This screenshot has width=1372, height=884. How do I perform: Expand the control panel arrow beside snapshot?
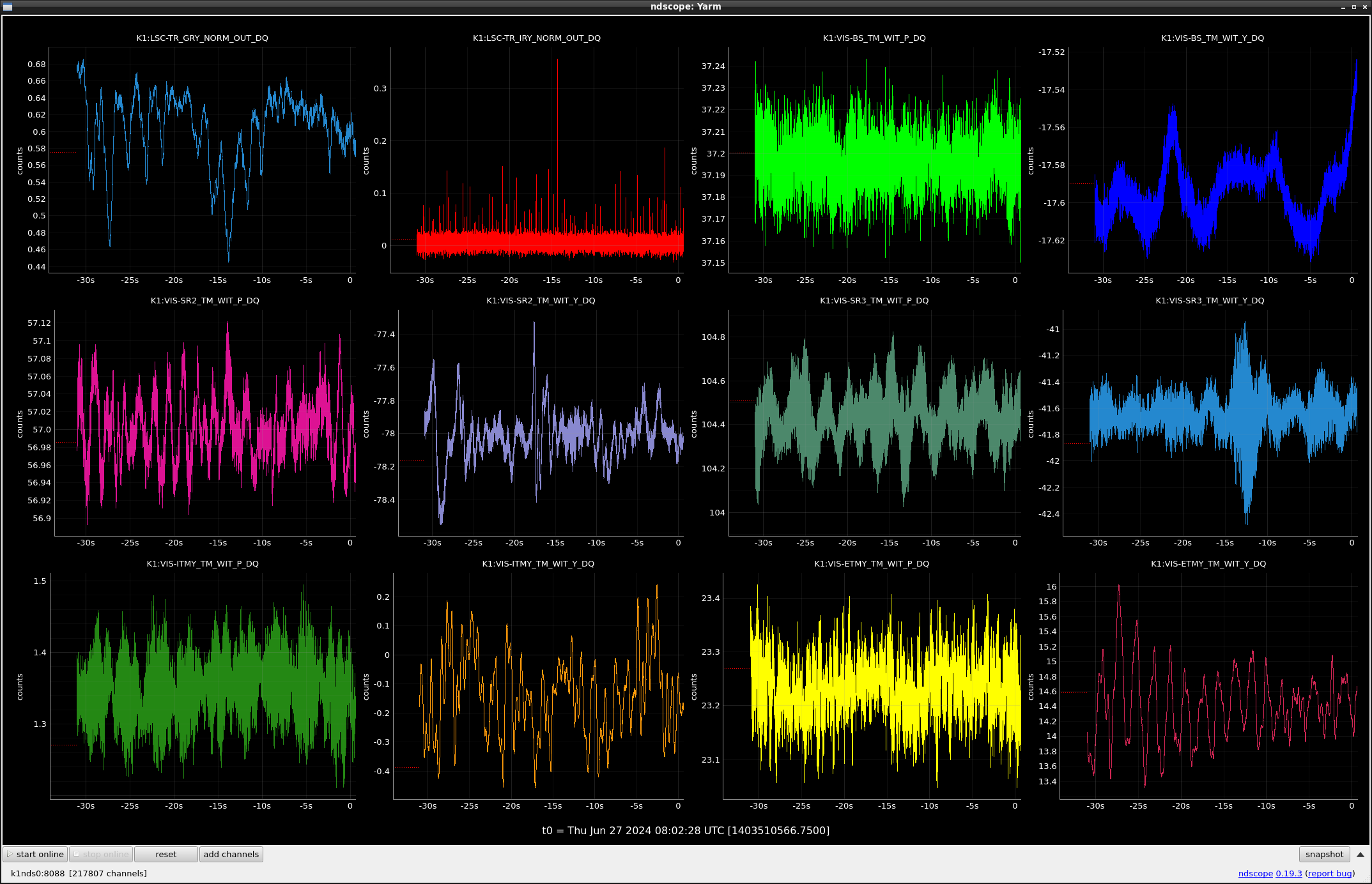click(x=1360, y=854)
